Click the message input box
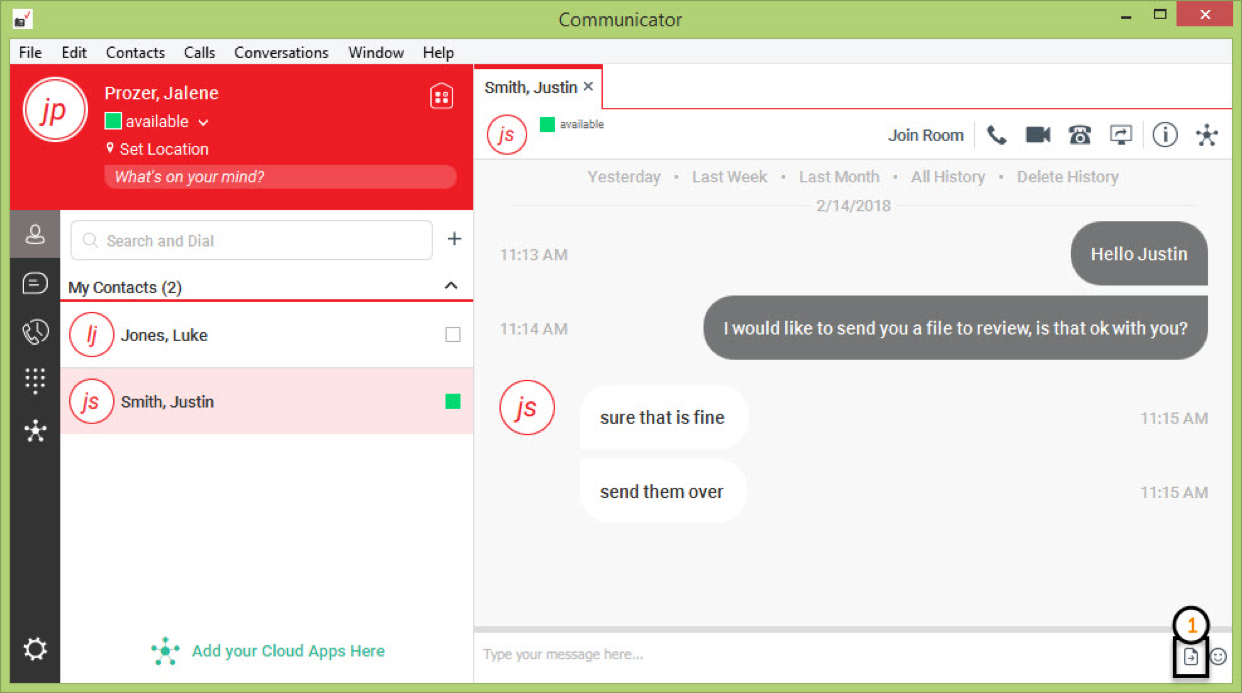 coord(823,655)
